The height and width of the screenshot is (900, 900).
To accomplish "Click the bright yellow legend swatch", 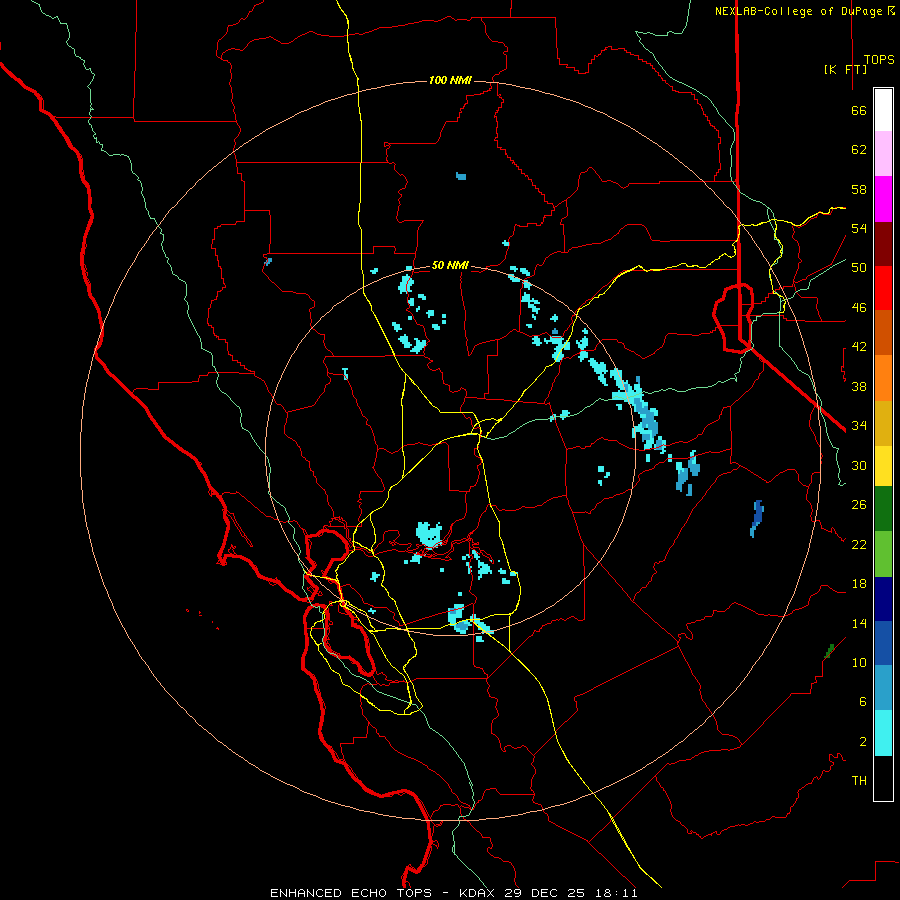I will (x=883, y=466).
